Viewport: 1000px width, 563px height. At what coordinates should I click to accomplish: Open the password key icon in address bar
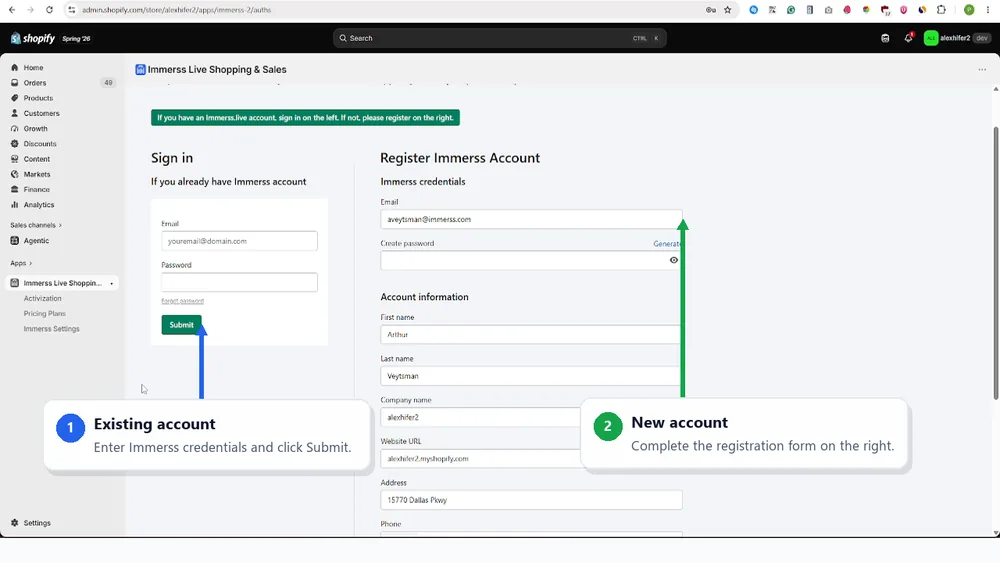point(710,10)
